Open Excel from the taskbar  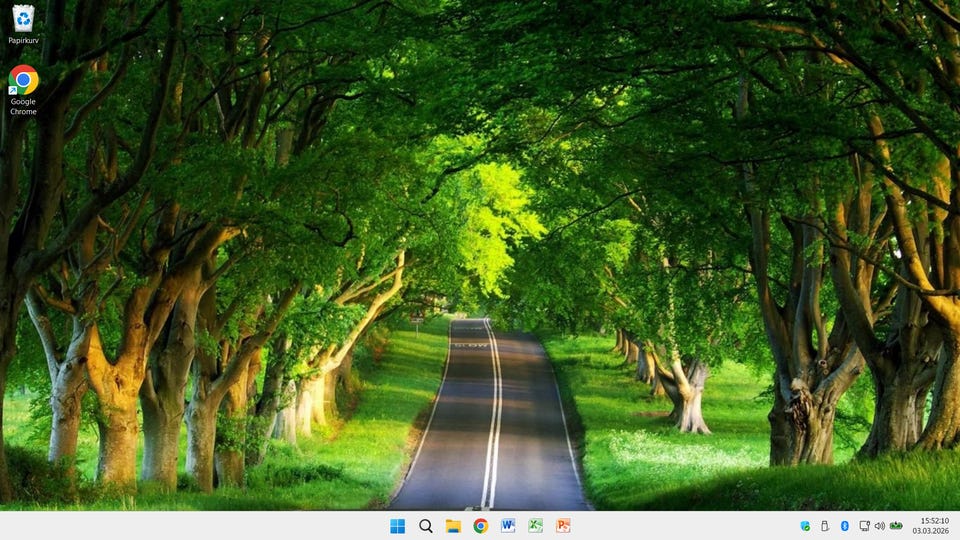(536, 526)
